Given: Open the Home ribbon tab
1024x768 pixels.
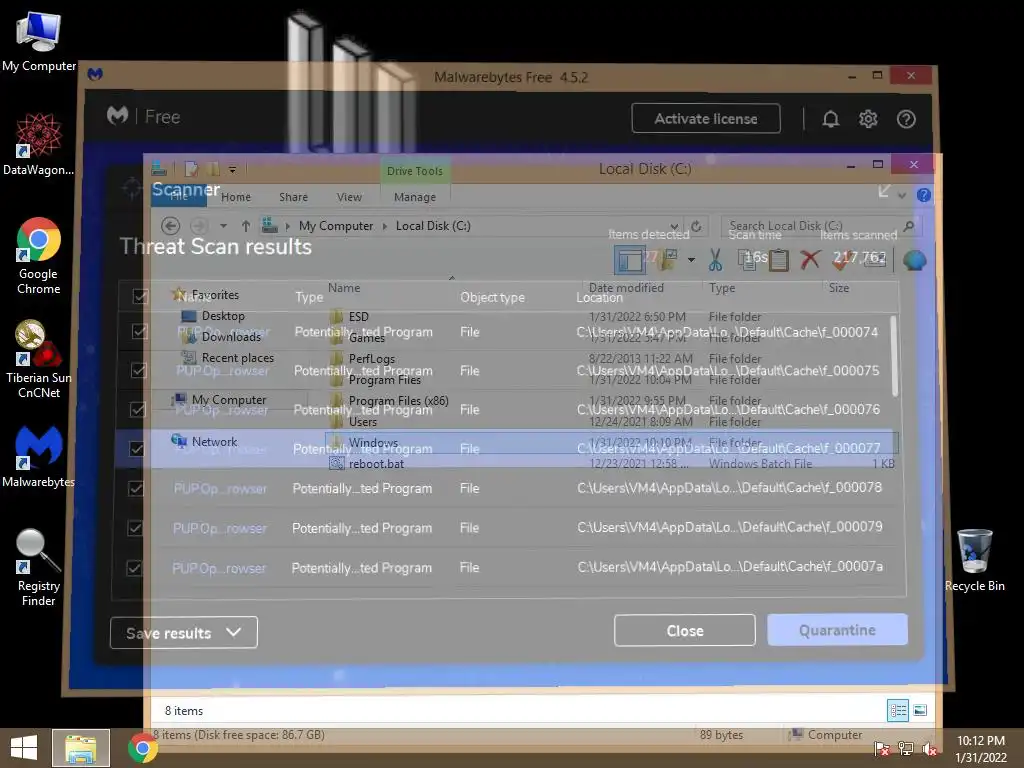Looking at the screenshot, I should (236, 197).
